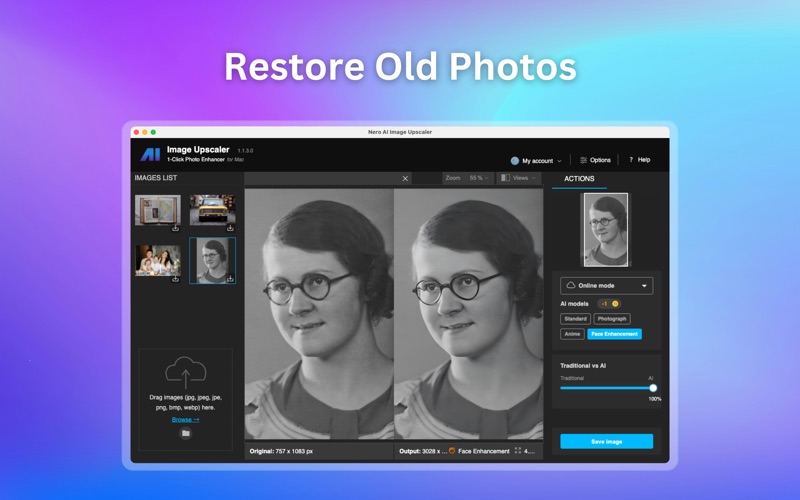The height and width of the screenshot is (500, 800).
Task: Click the Browse link
Action: (x=185, y=419)
